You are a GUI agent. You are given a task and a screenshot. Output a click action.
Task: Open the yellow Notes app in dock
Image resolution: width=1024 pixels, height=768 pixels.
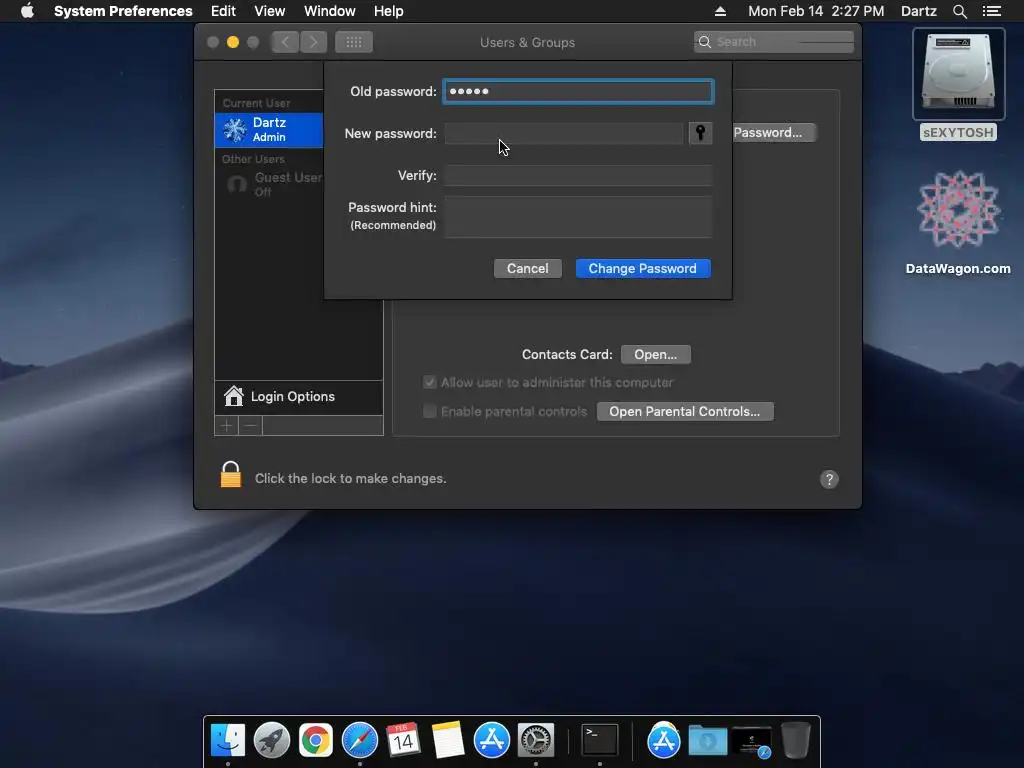[447, 741]
